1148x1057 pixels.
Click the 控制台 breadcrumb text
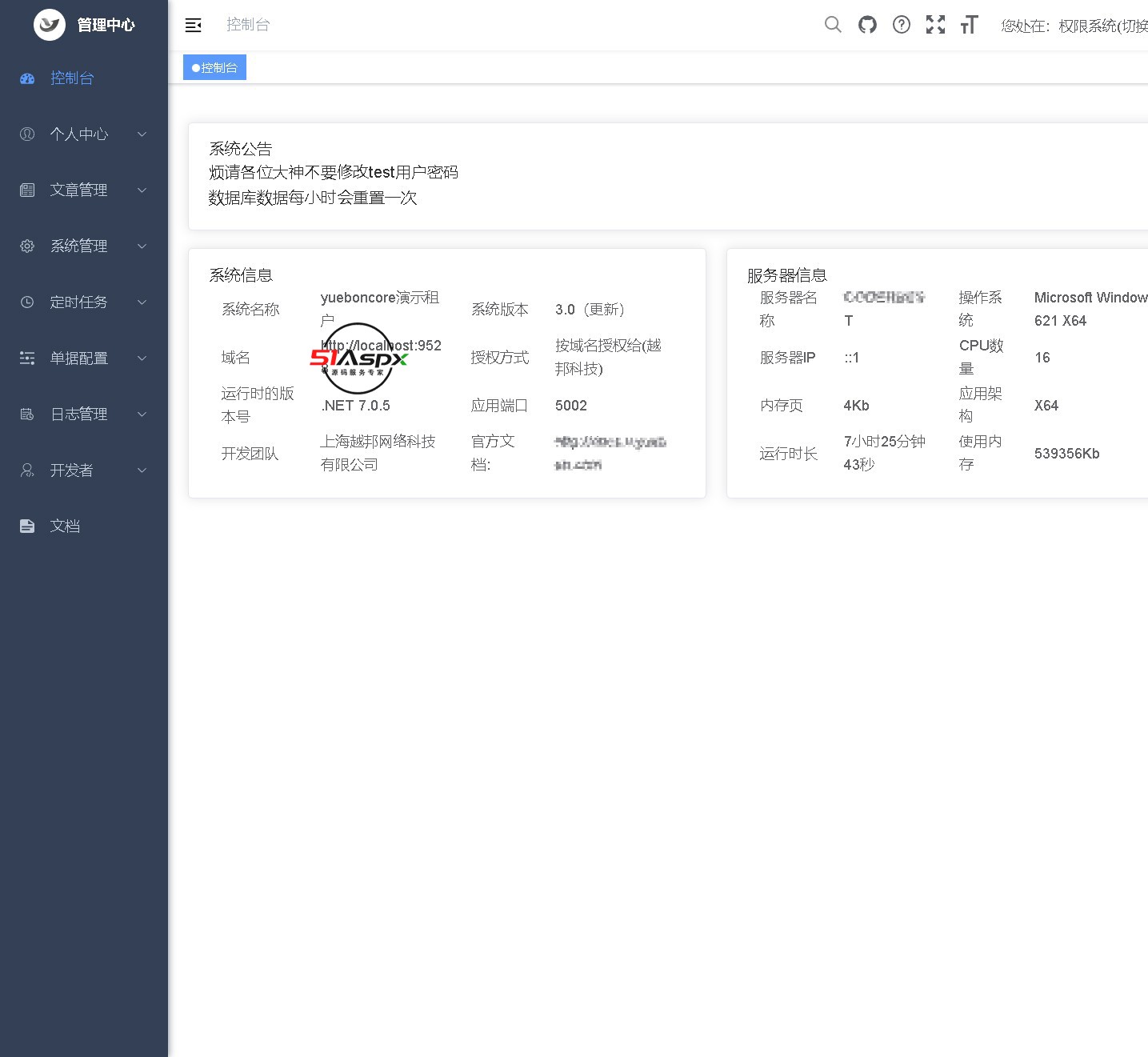[248, 25]
